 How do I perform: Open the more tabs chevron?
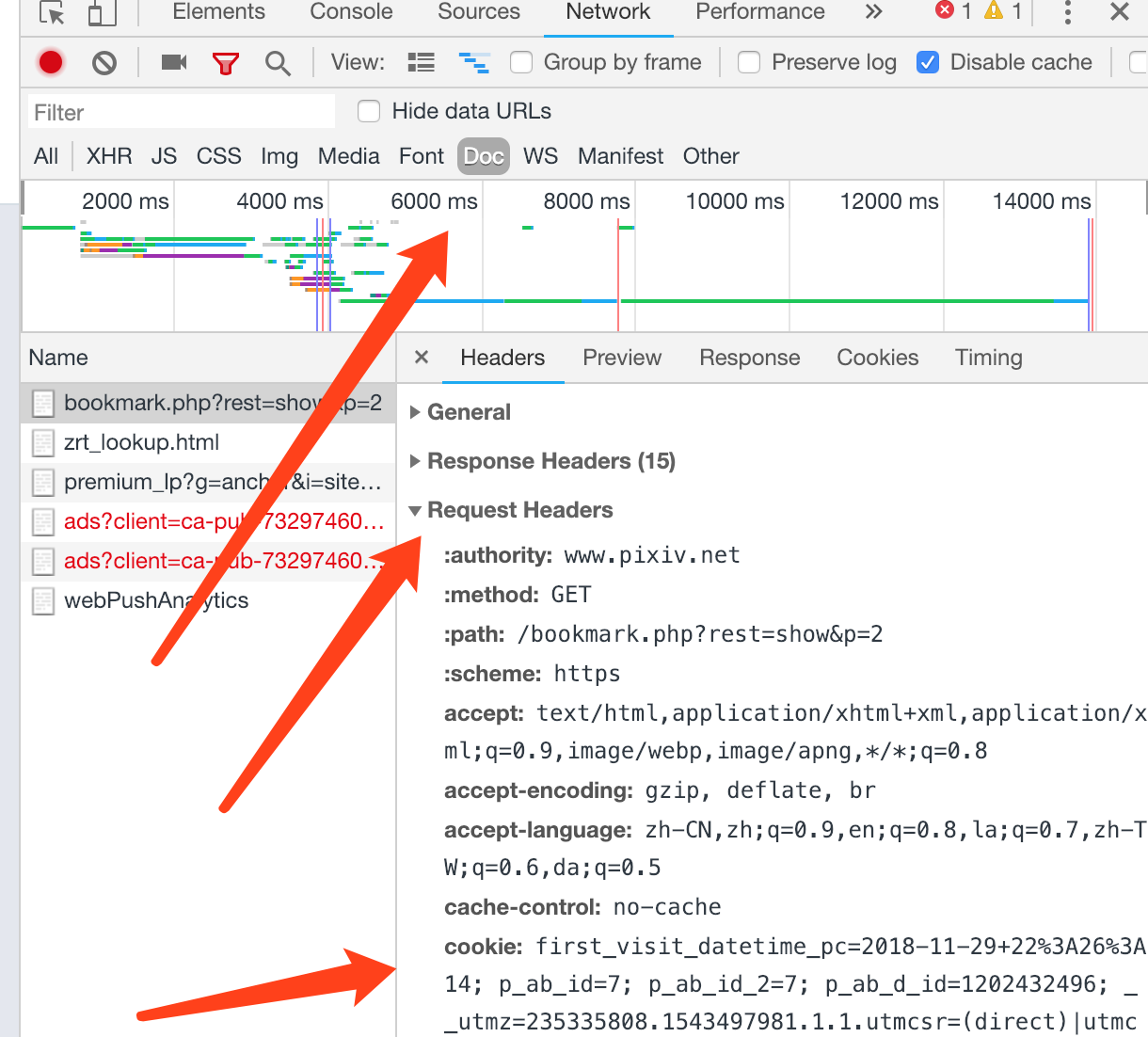(874, 11)
